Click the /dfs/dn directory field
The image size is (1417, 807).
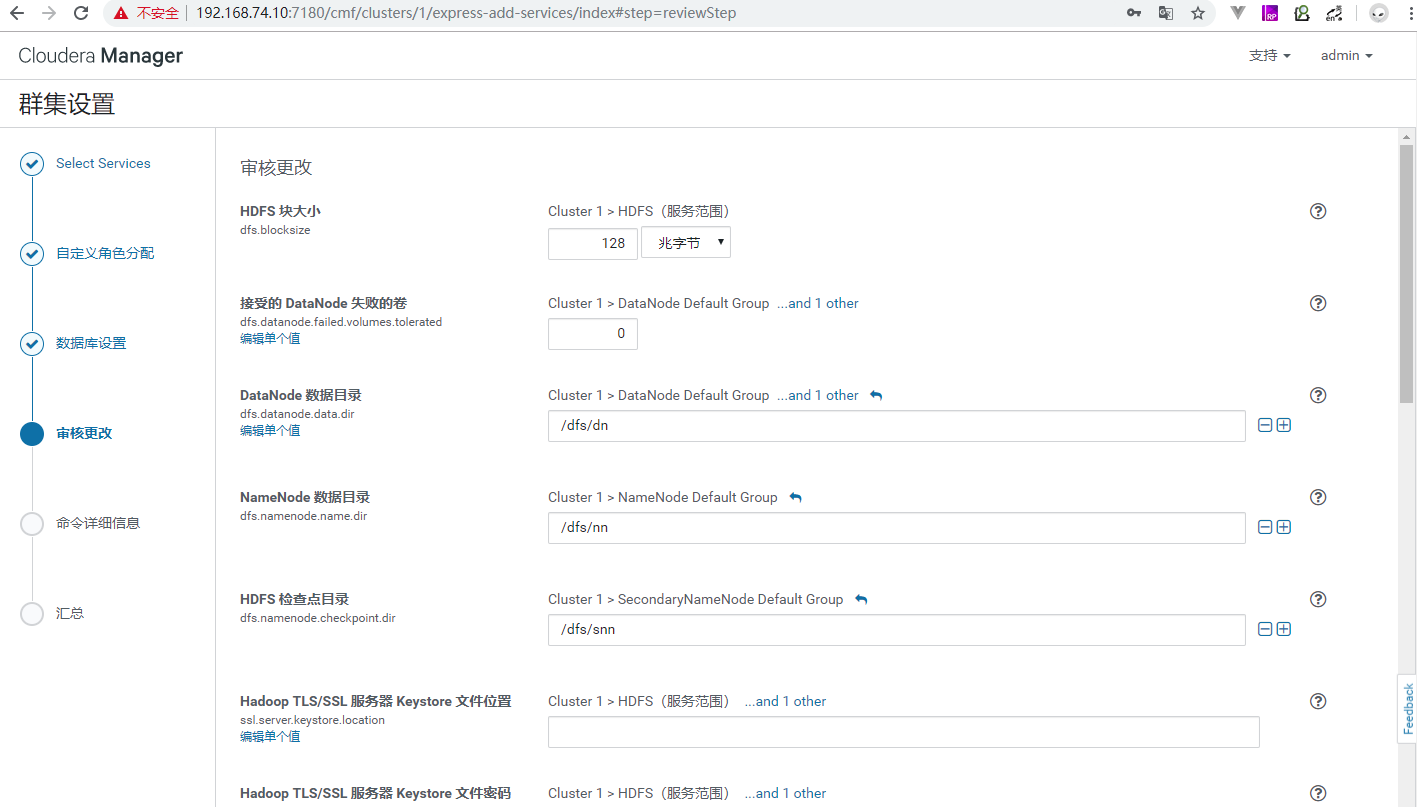tap(897, 425)
